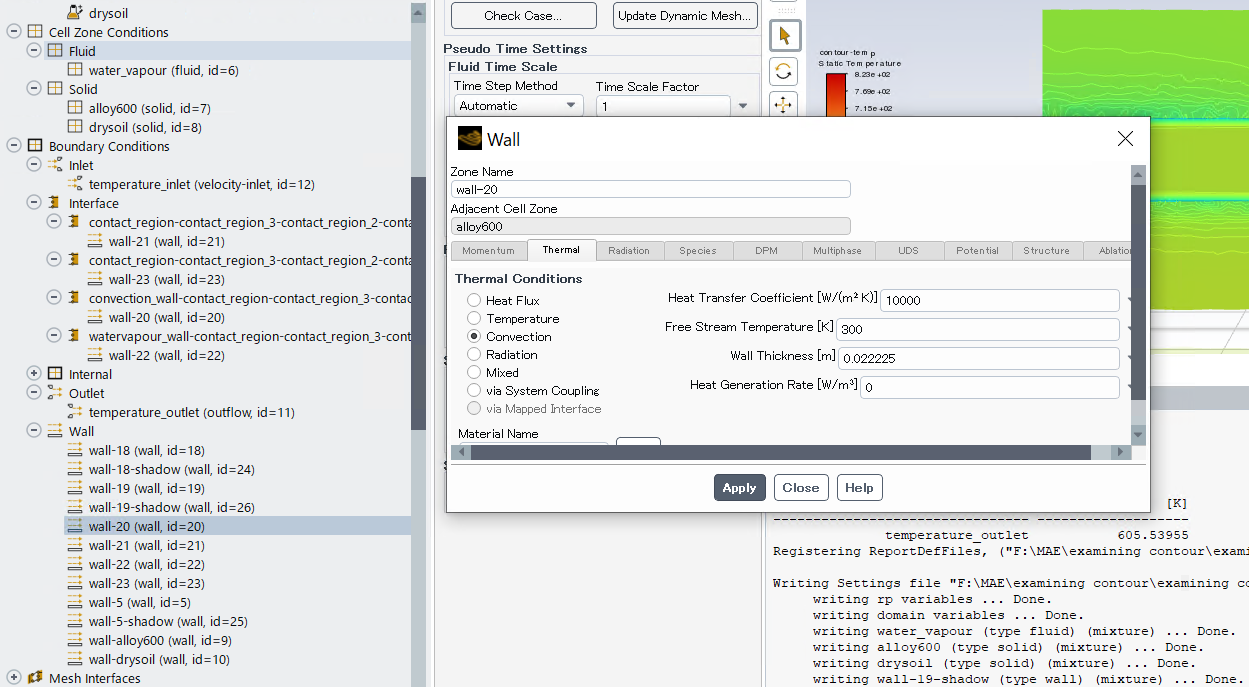Screen dimensions: 1249x687
Task: Click the Fluid group grid icon
Action: click(55, 51)
